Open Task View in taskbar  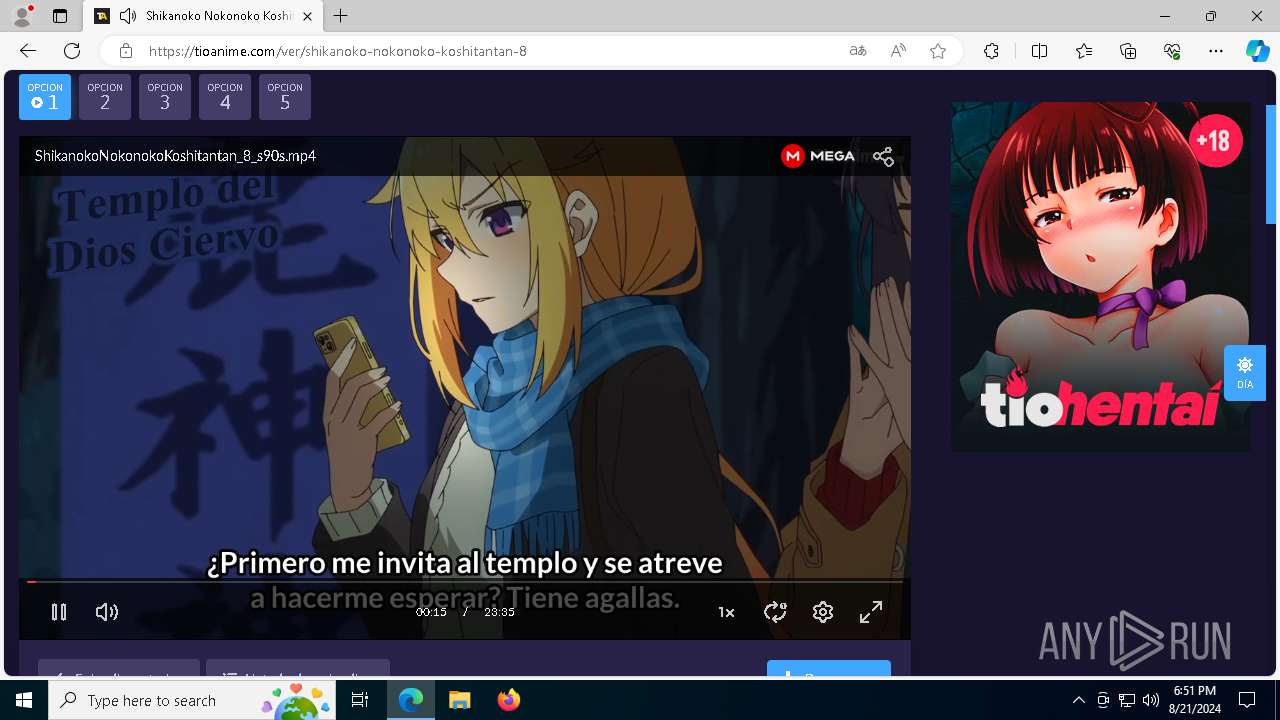(x=360, y=700)
